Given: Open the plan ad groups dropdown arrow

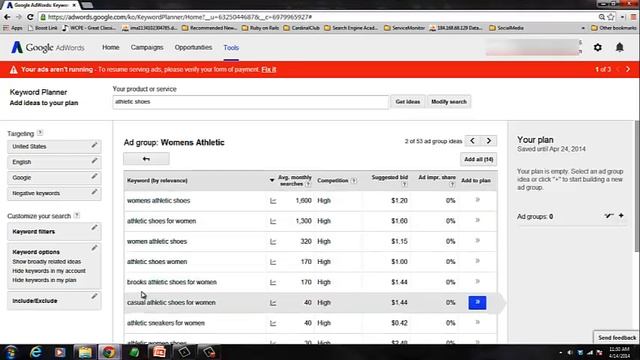Looking at the screenshot, I should [609, 216].
